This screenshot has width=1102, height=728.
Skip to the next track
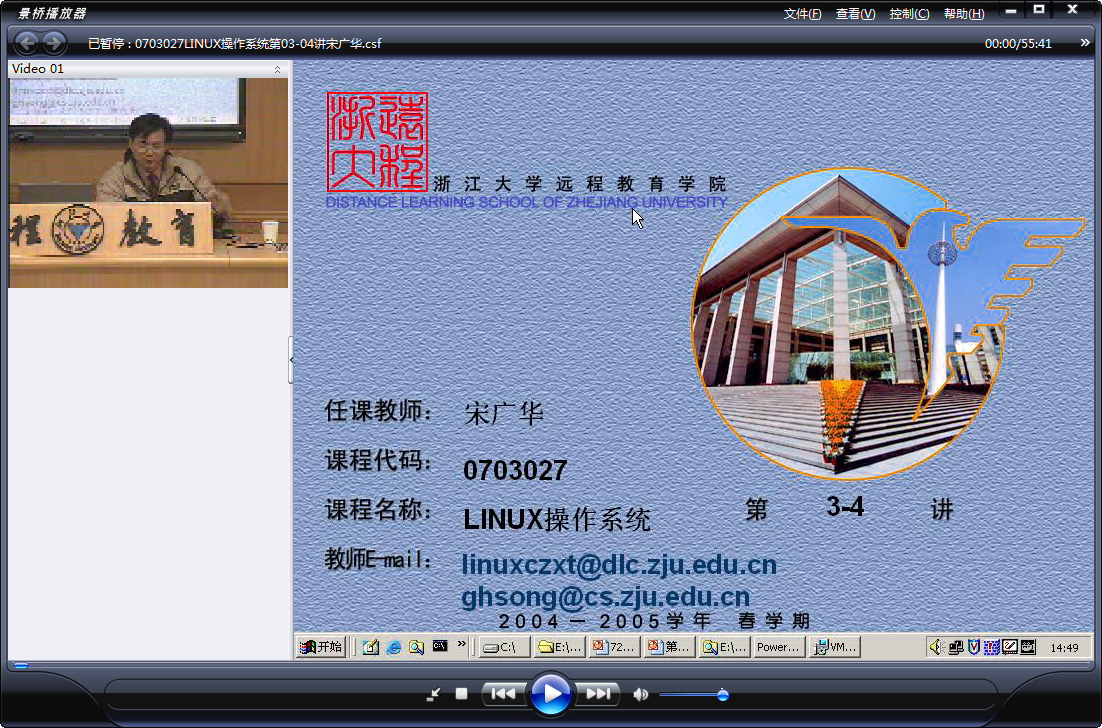(x=598, y=694)
